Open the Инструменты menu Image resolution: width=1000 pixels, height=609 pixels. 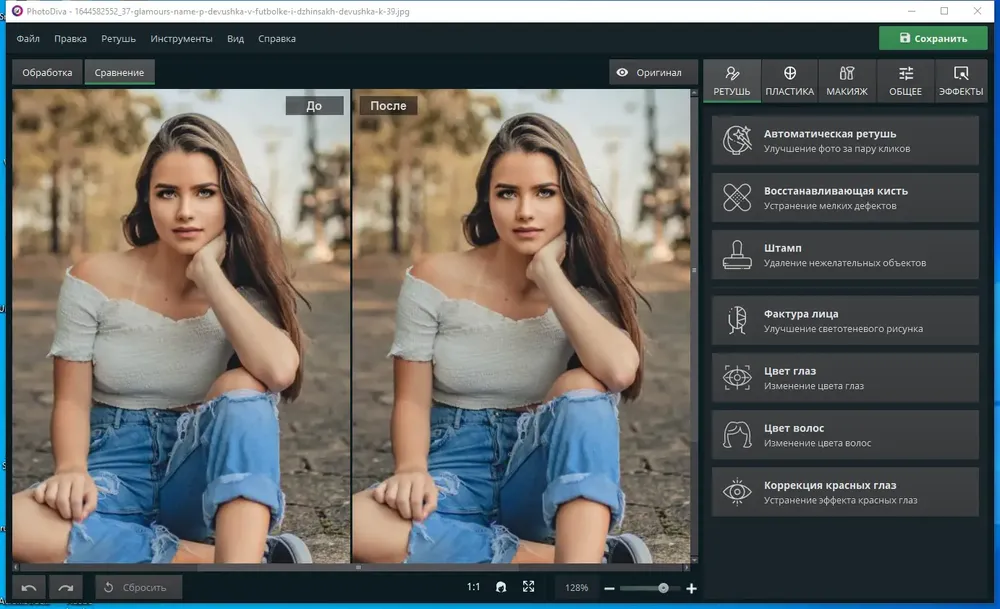[181, 39]
